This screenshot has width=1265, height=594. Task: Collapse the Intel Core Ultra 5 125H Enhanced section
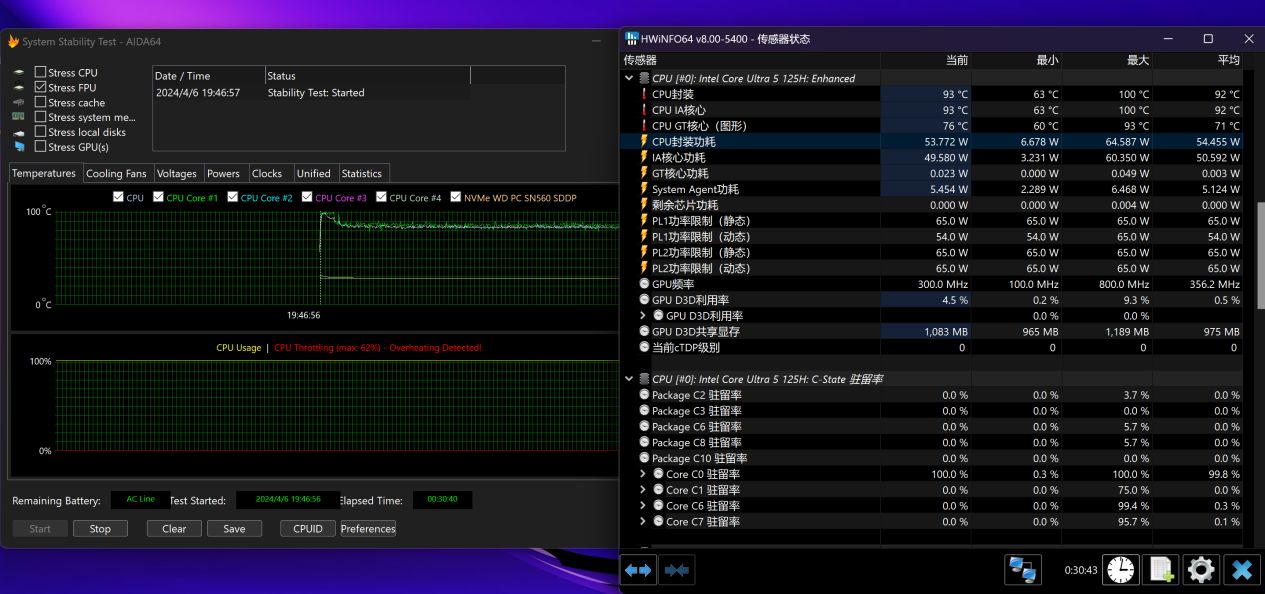pyautogui.click(x=628, y=78)
